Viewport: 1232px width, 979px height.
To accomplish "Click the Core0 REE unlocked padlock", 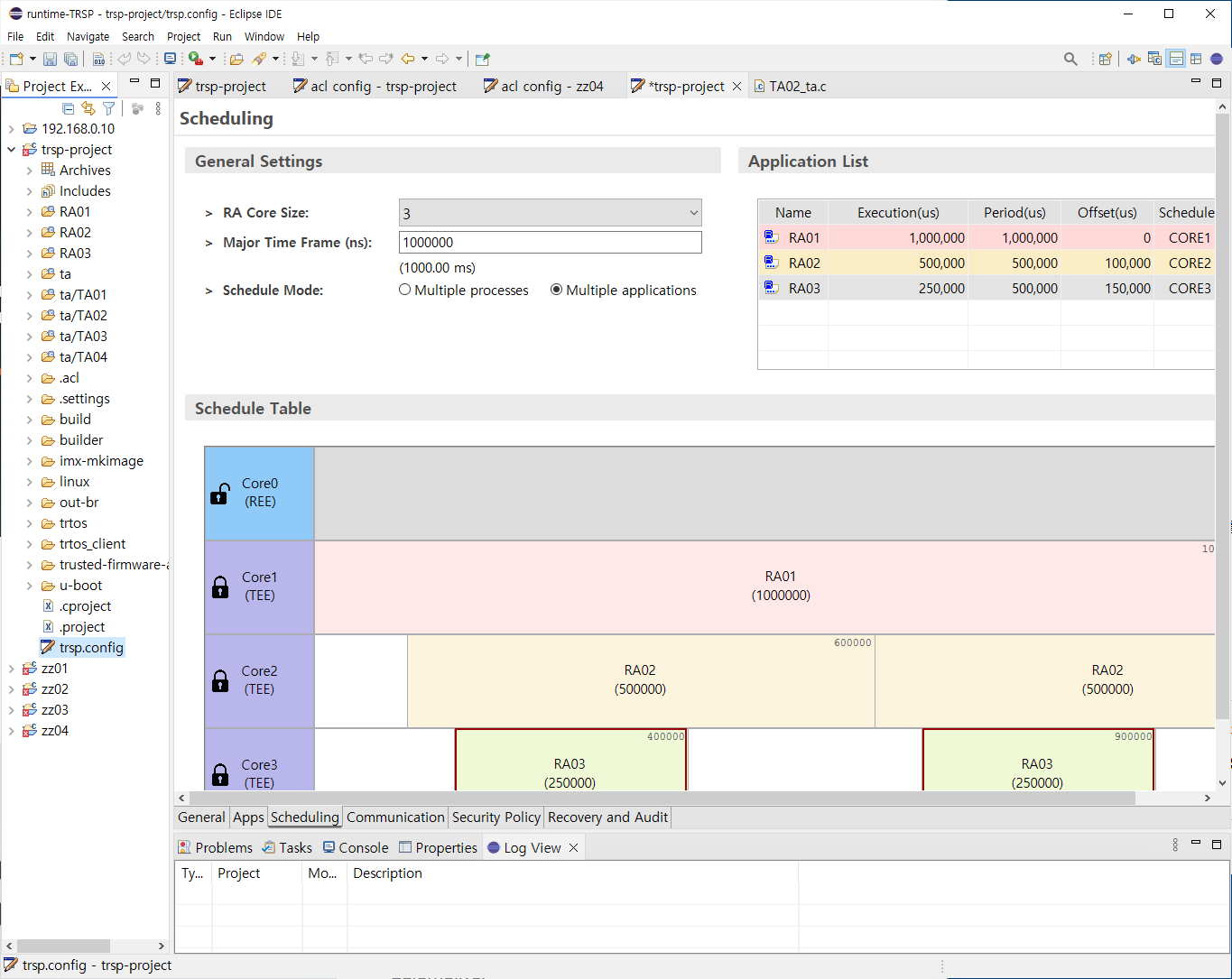I will pos(220,494).
